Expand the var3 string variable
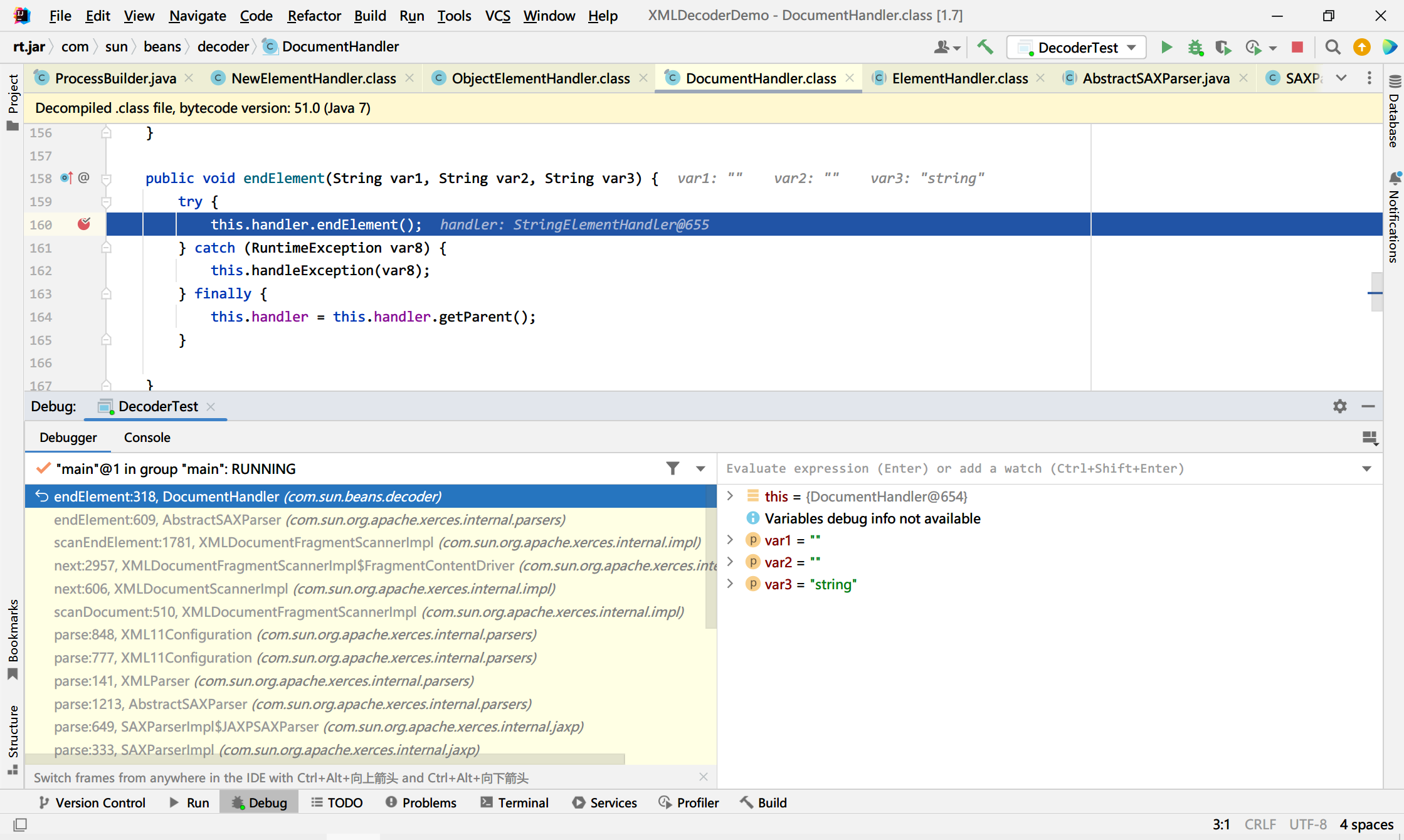Screen dimensions: 1404x840 730,584
